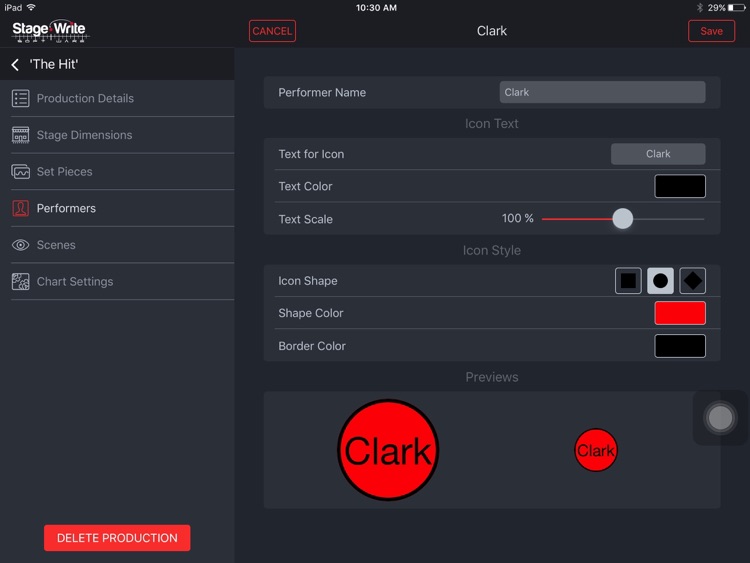The width and height of the screenshot is (750, 563).
Task: Select the circle icon shape
Action: click(x=660, y=281)
